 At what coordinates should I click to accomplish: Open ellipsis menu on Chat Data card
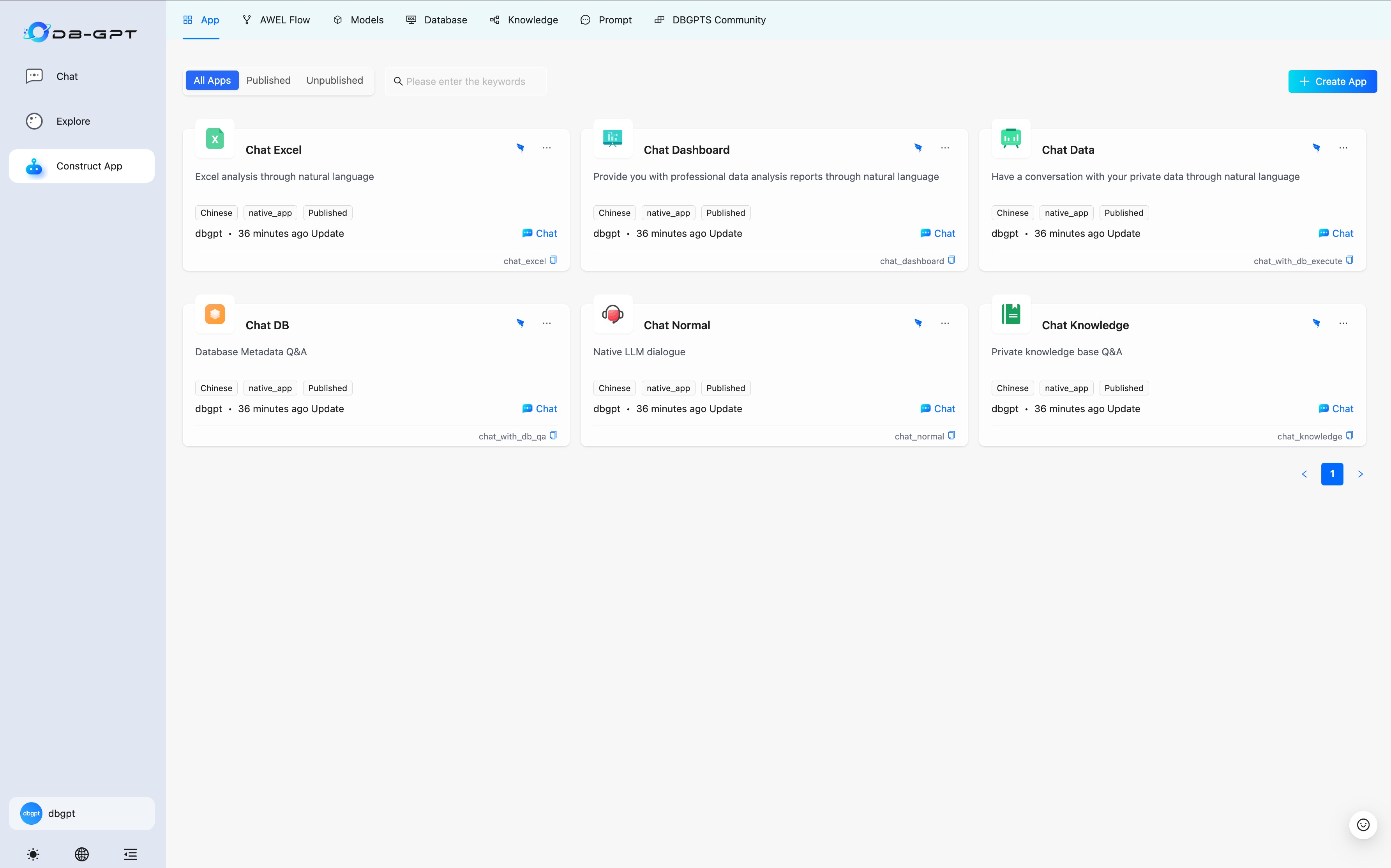click(1343, 148)
